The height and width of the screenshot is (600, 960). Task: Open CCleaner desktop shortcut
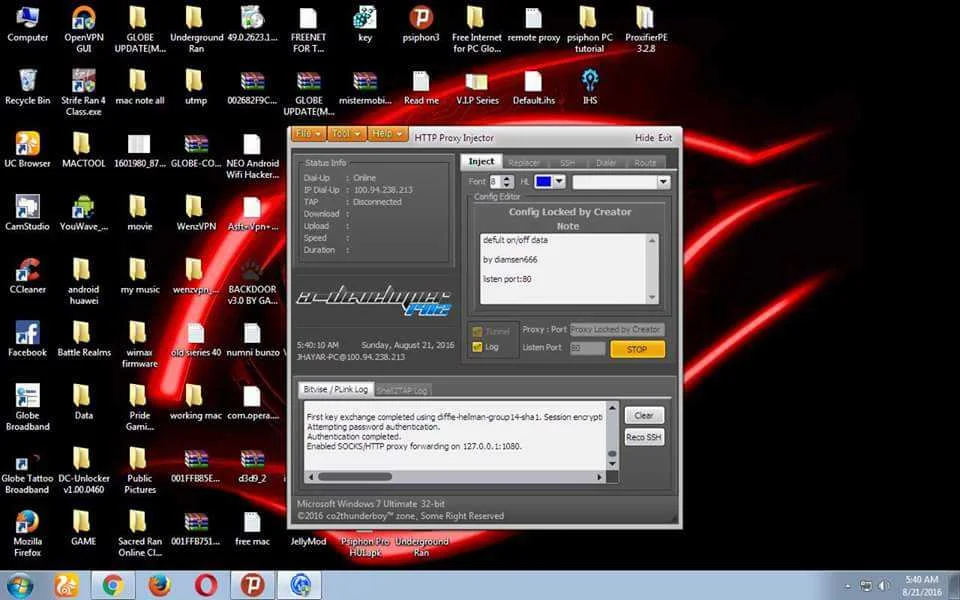(x=28, y=277)
